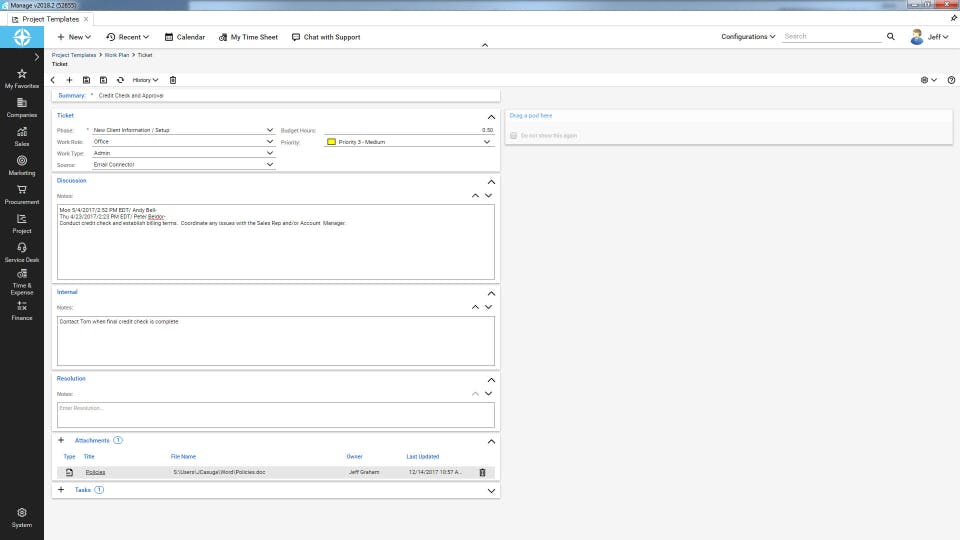
Task: Open the Sales module
Action: click(x=21, y=137)
